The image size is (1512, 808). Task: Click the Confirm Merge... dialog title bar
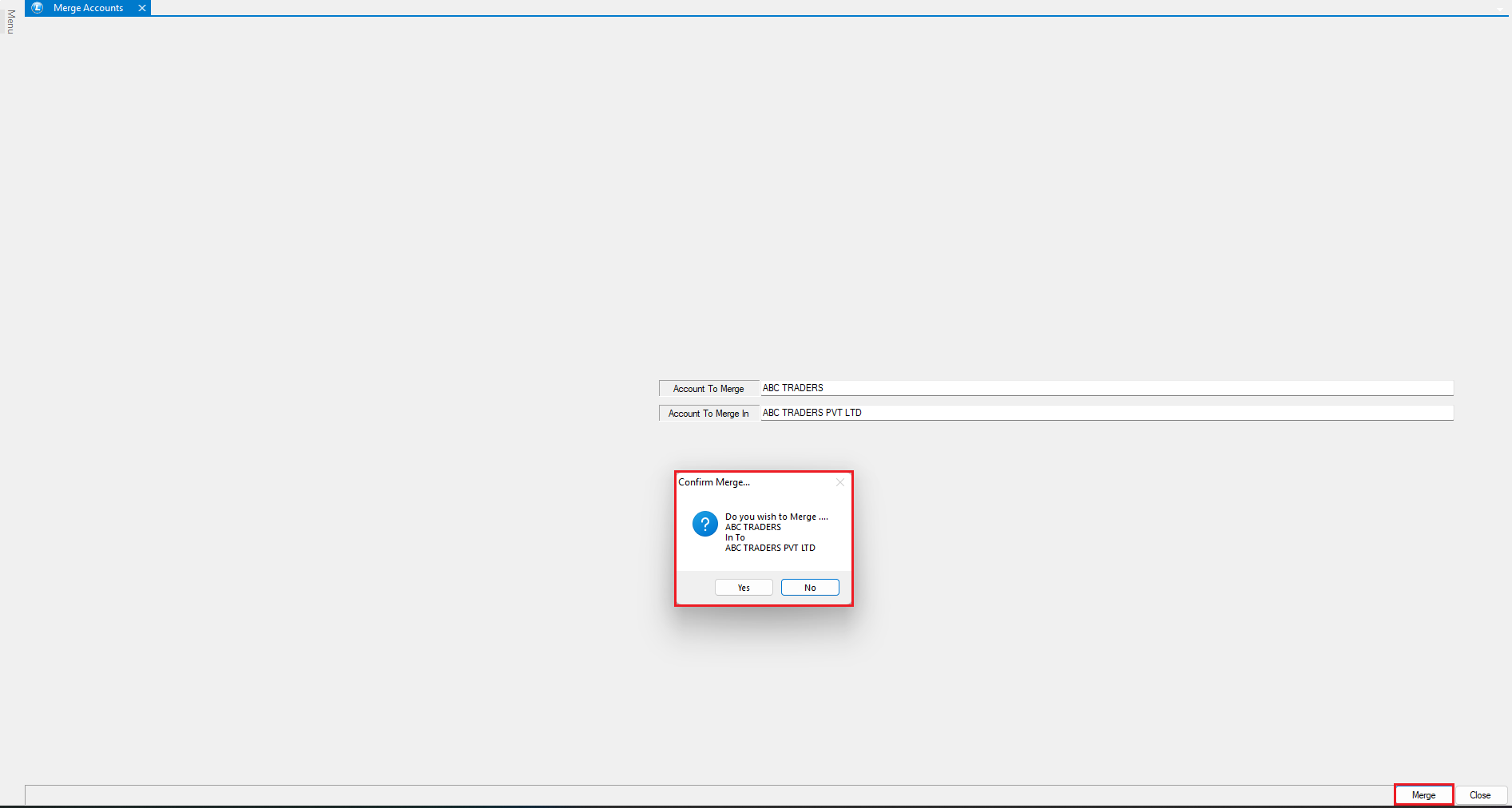(751, 482)
